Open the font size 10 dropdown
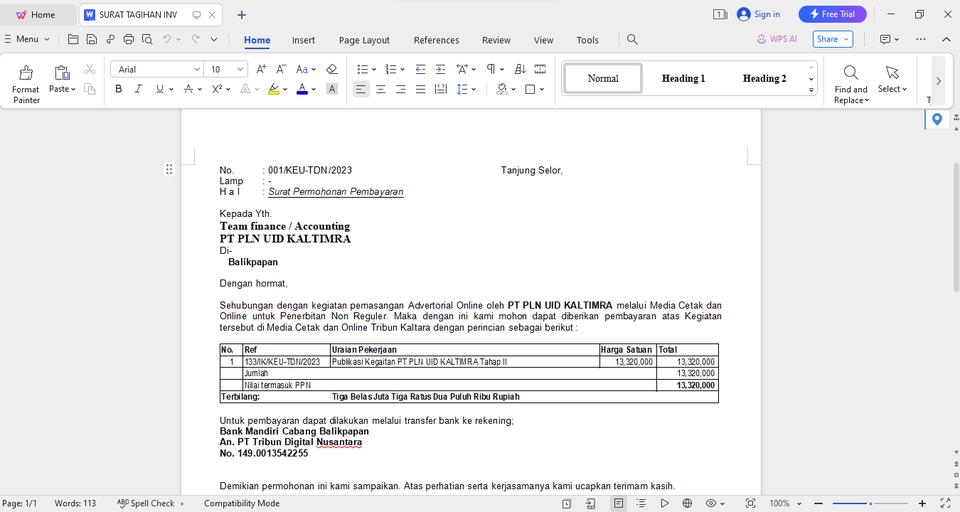Image resolution: width=960 pixels, height=512 pixels. click(240, 69)
